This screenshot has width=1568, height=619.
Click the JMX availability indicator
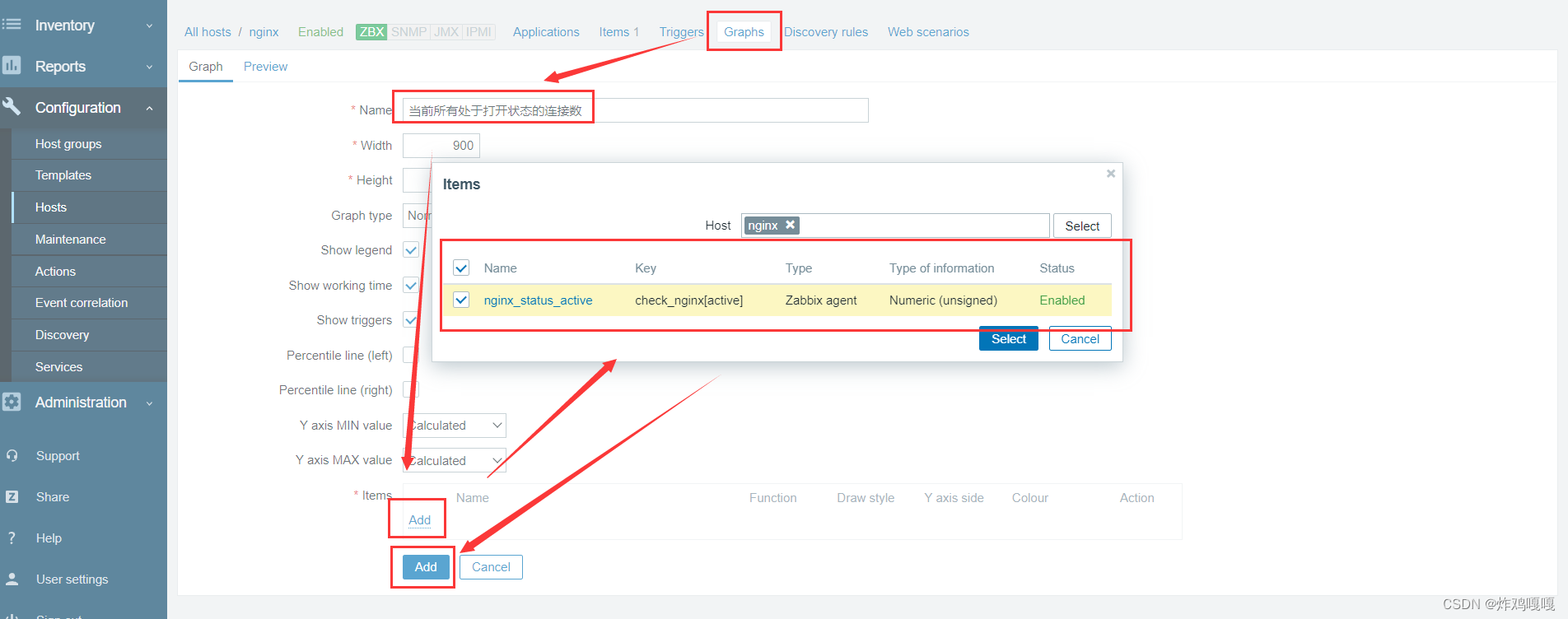coord(446,32)
